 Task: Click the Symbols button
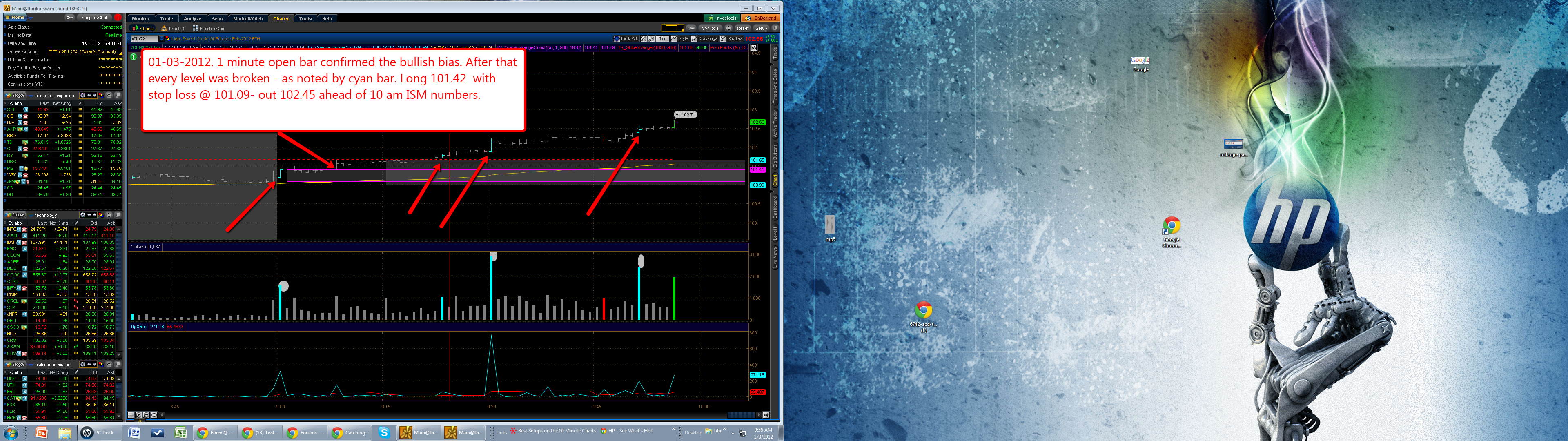coord(710,28)
